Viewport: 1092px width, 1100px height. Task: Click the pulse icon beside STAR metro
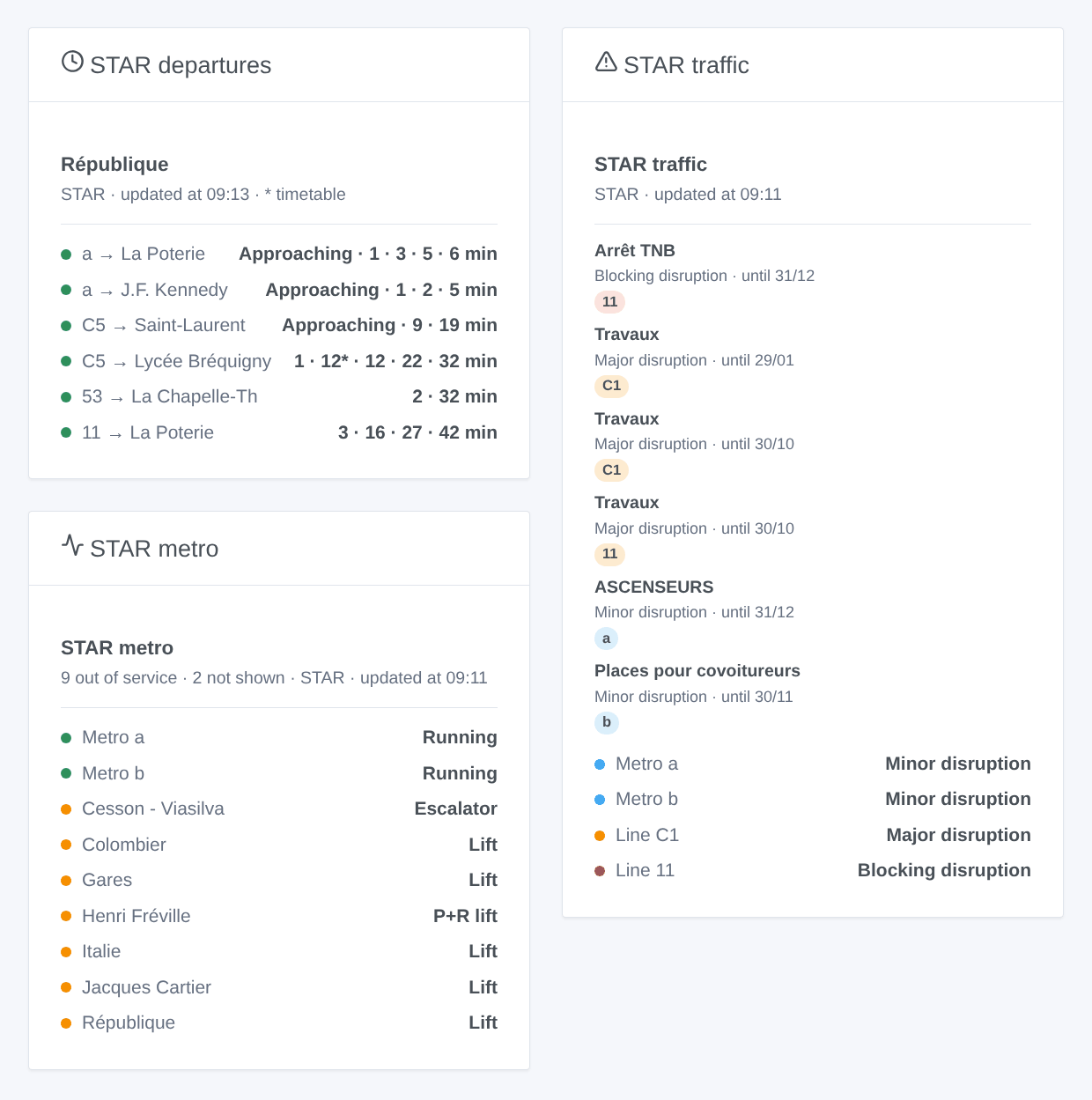pos(72,545)
